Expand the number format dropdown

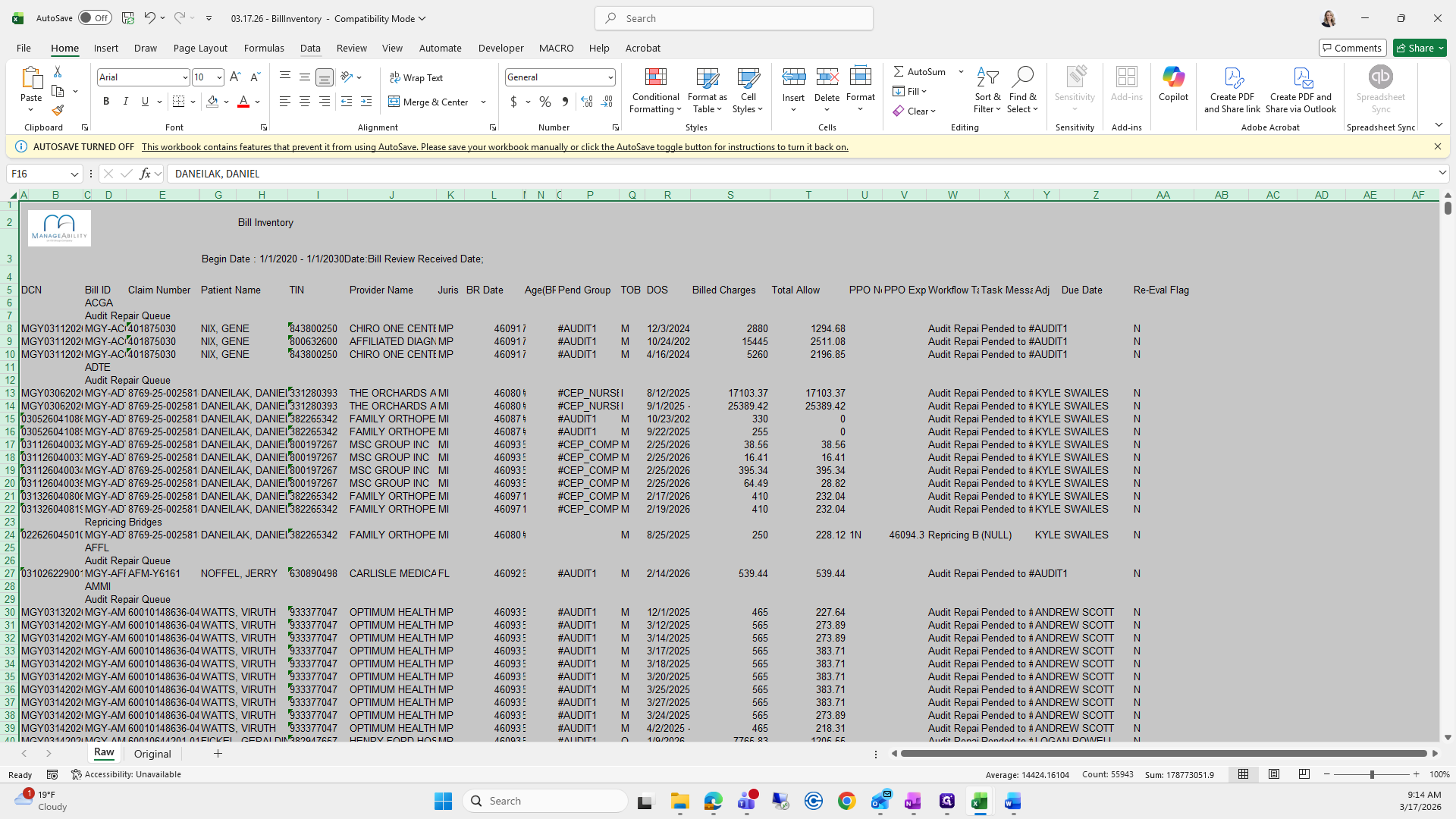(610, 77)
